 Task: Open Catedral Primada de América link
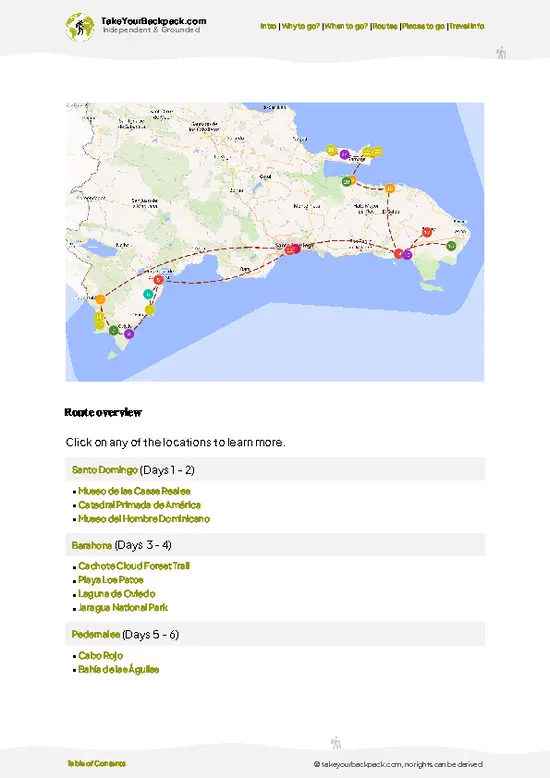pos(139,505)
